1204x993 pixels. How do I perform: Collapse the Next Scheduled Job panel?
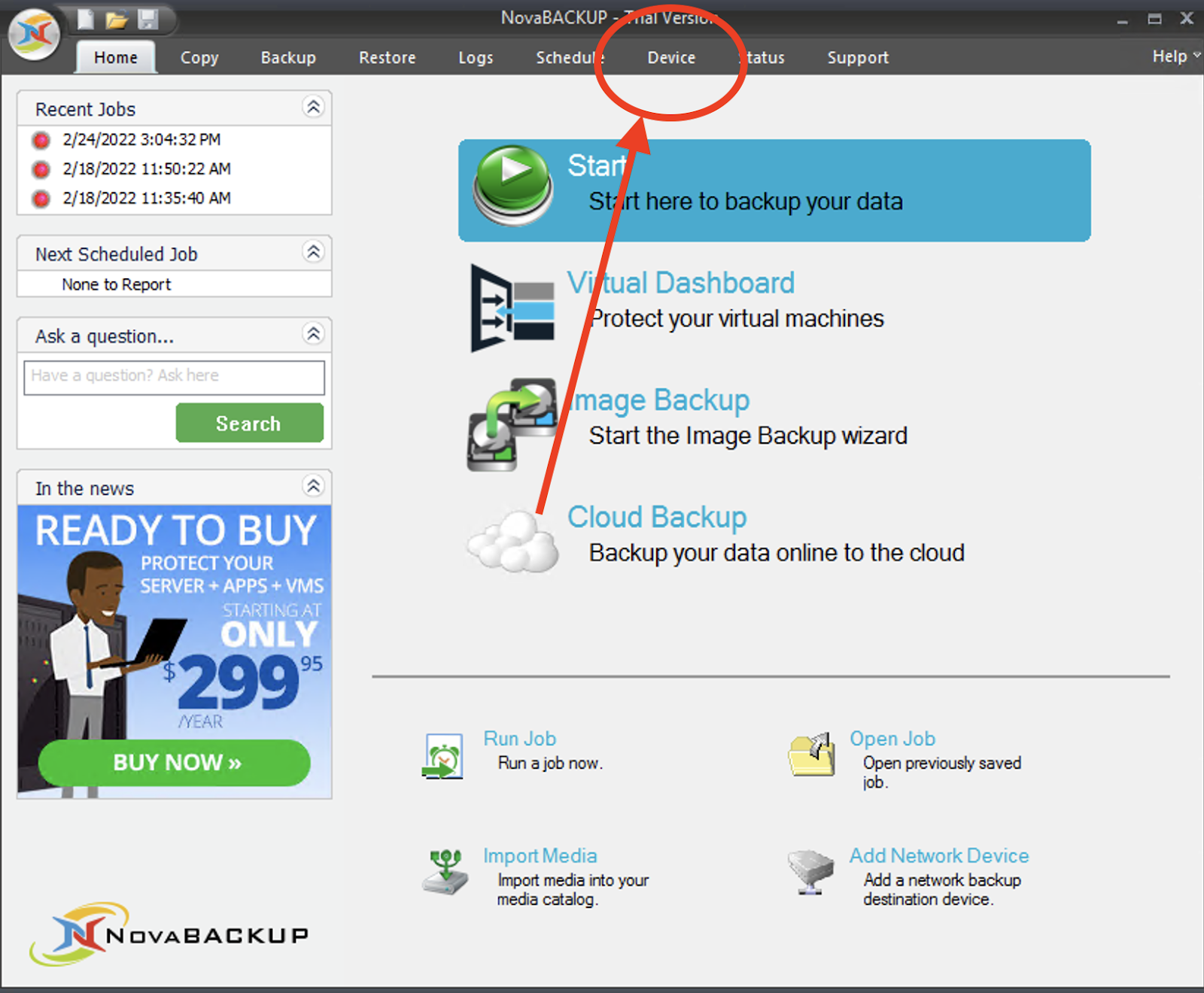[x=314, y=252]
